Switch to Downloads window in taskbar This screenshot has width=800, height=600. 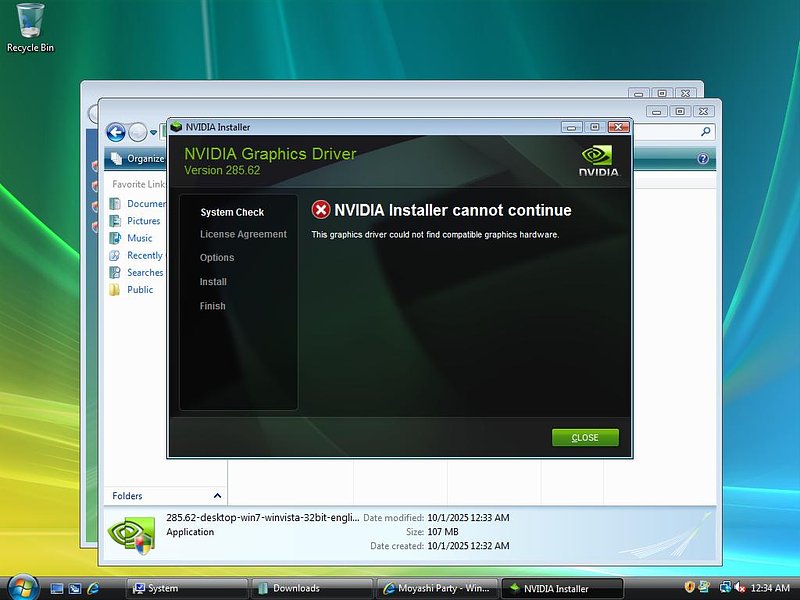pyautogui.click(x=310, y=588)
